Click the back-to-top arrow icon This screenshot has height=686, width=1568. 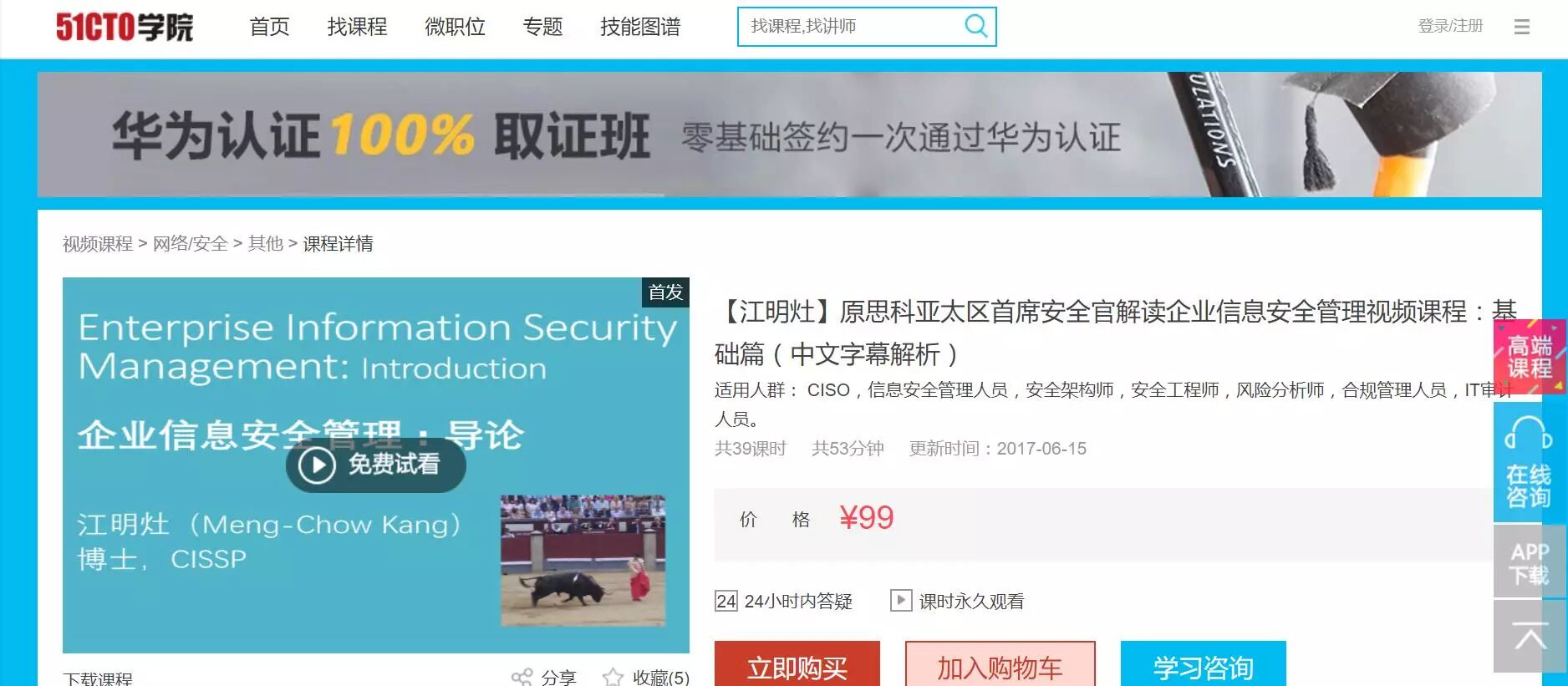coord(1529,636)
